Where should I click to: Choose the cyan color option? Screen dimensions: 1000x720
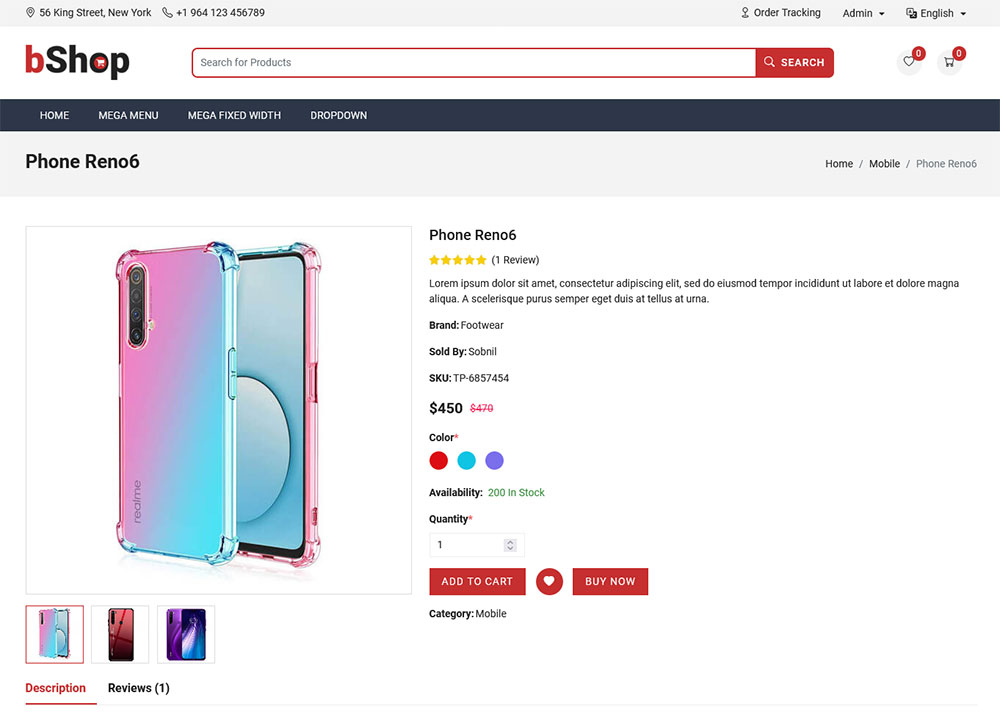(466, 461)
